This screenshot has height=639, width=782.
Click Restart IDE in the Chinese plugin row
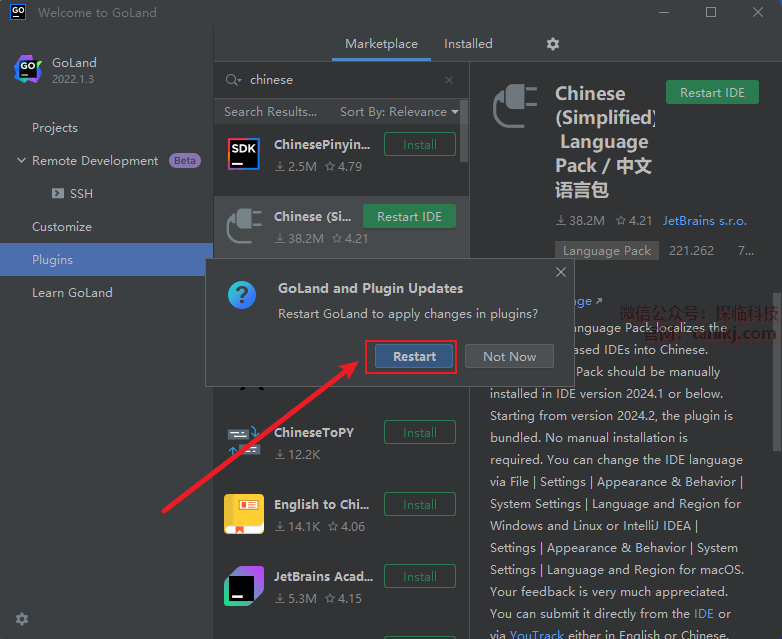tap(409, 216)
